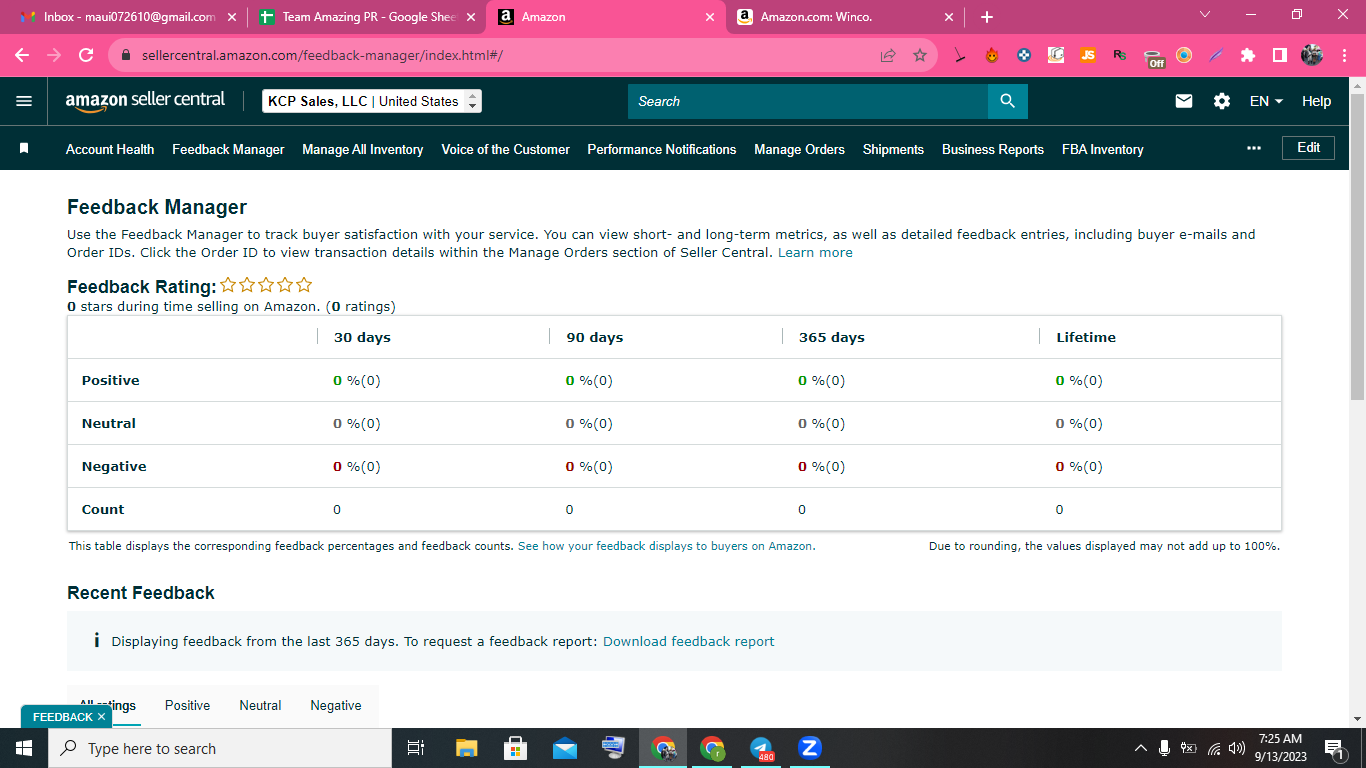Open the buyer messages envelope icon
This screenshot has width=1366, height=768.
point(1184,101)
